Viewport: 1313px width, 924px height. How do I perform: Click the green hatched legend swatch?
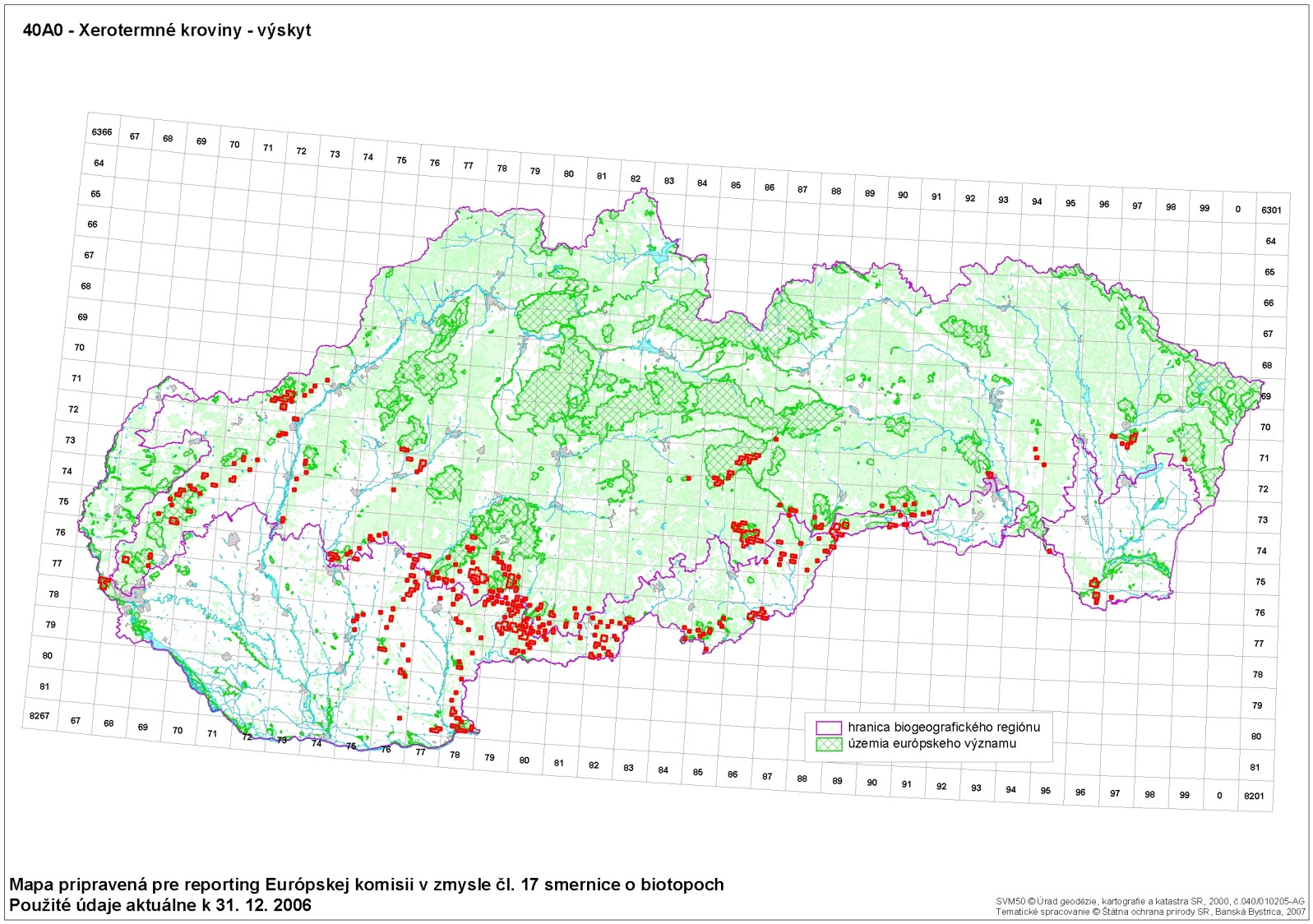click(829, 744)
